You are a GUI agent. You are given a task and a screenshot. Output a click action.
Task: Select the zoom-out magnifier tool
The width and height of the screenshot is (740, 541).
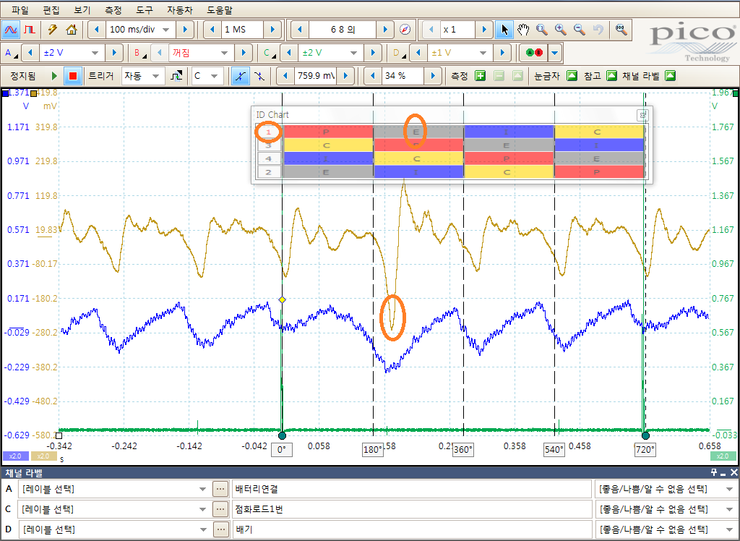pyautogui.click(x=580, y=30)
